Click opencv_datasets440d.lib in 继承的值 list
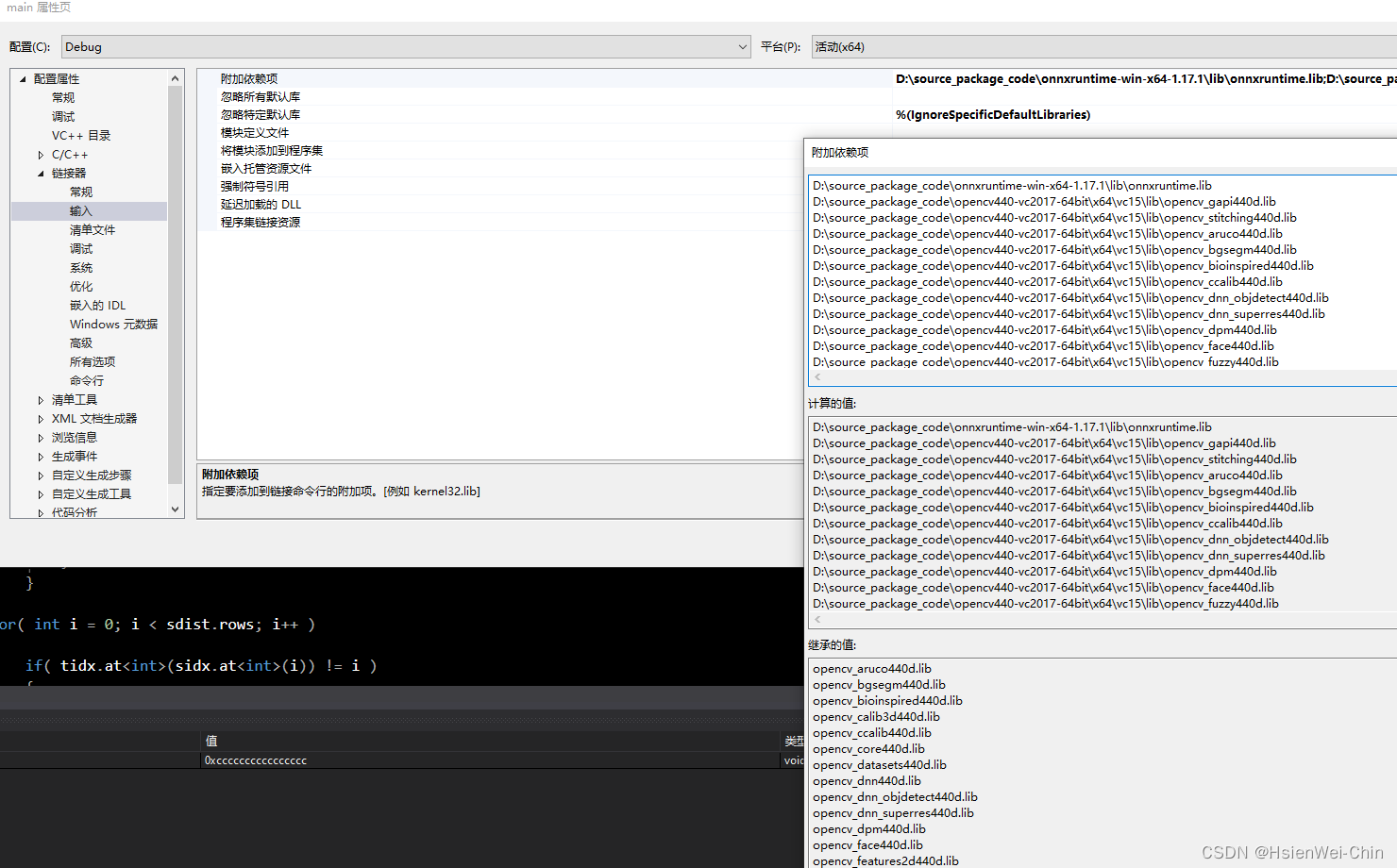Image resolution: width=1397 pixels, height=868 pixels. tap(879, 765)
